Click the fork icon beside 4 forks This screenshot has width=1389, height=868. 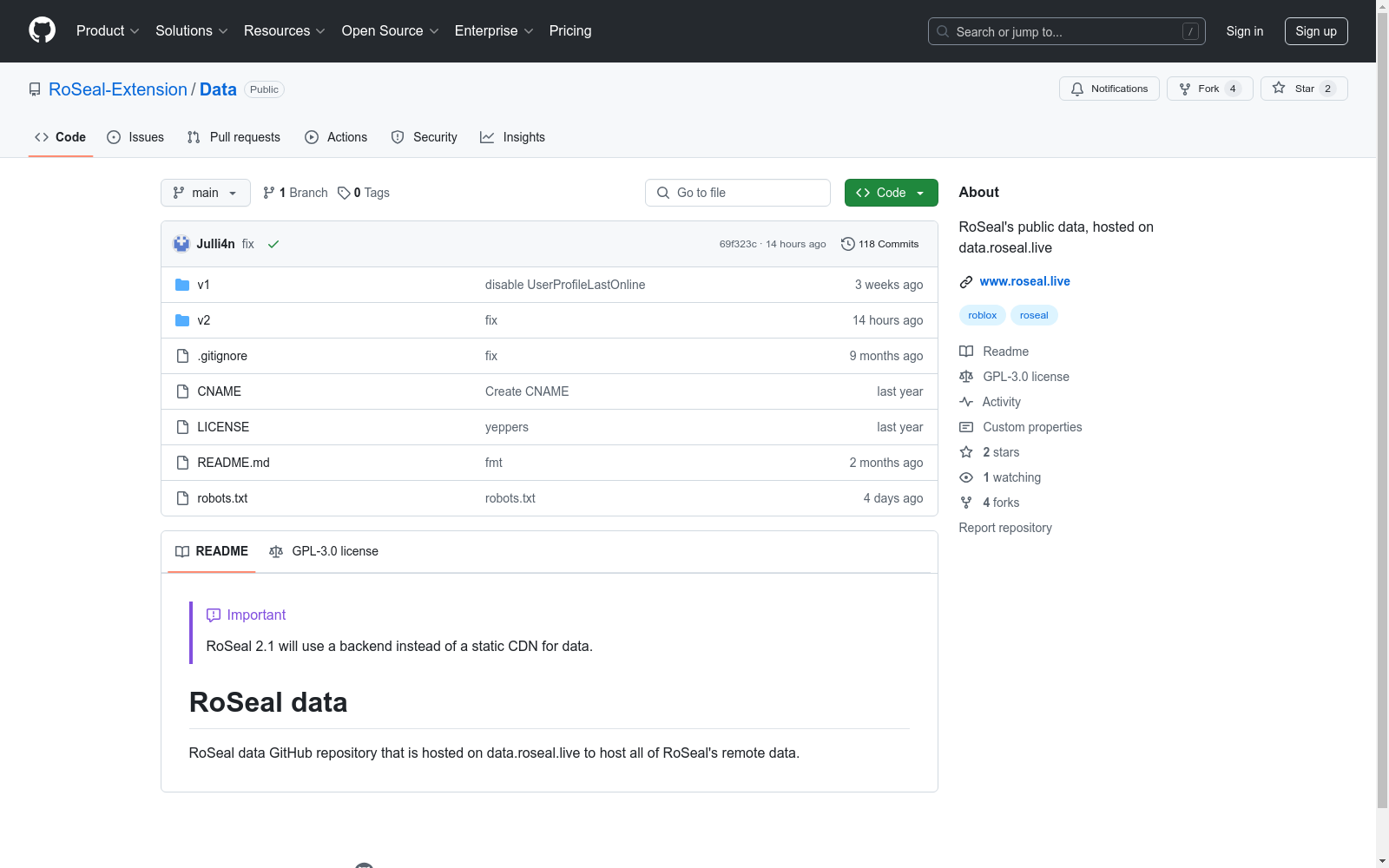pyautogui.click(x=966, y=503)
